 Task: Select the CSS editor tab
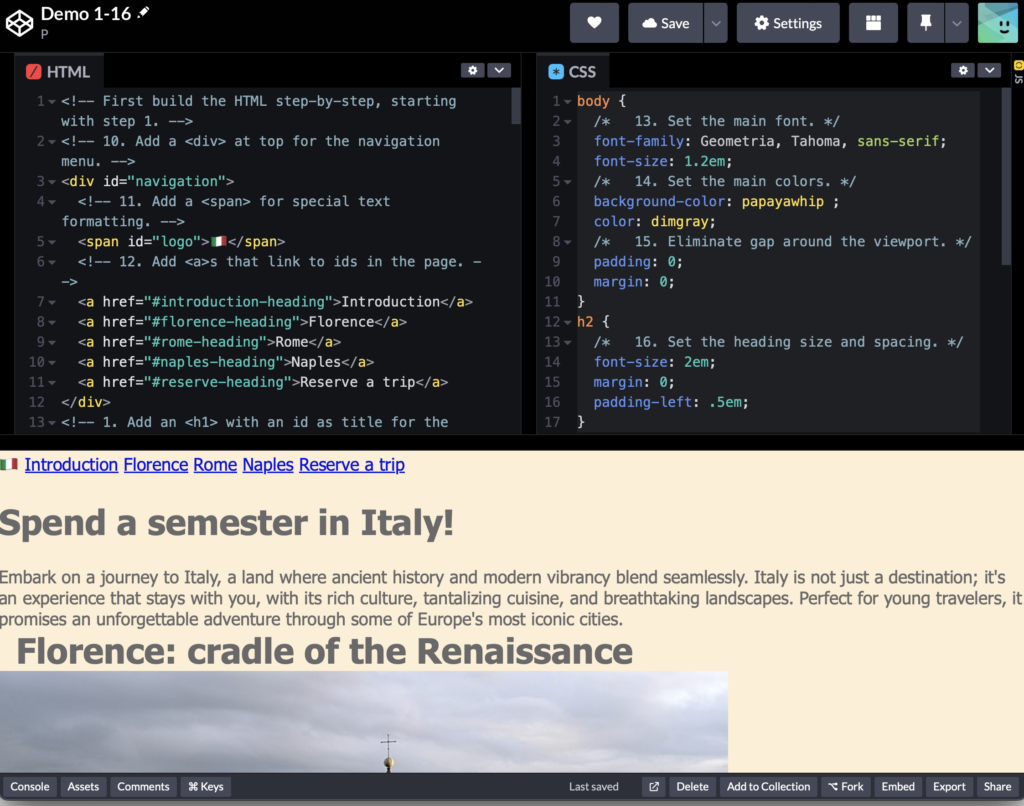click(x=573, y=71)
